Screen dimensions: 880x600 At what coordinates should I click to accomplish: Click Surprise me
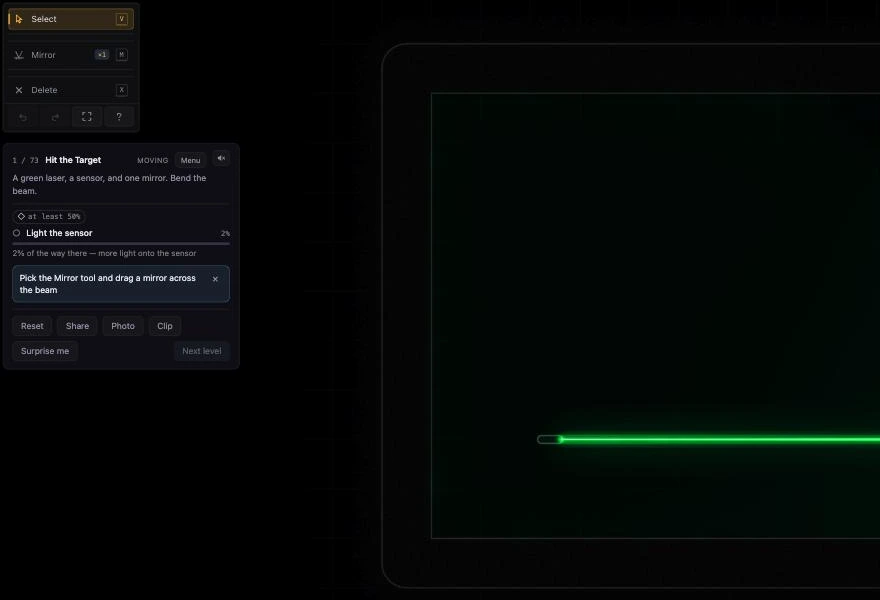click(45, 351)
